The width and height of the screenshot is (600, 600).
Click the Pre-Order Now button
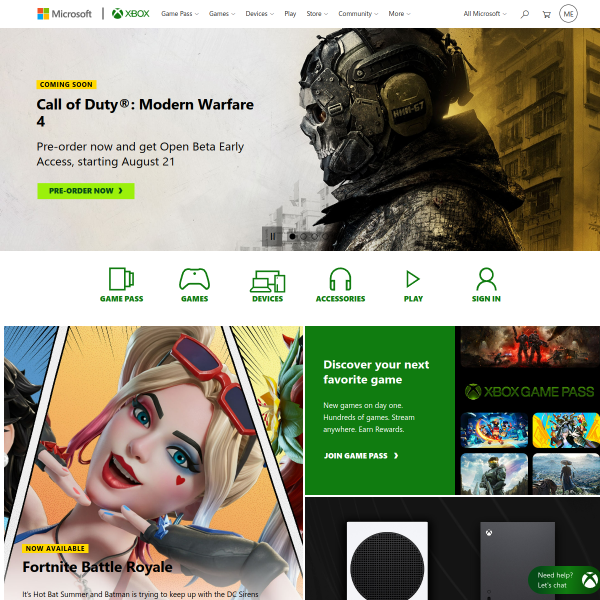[x=86, y=191]
